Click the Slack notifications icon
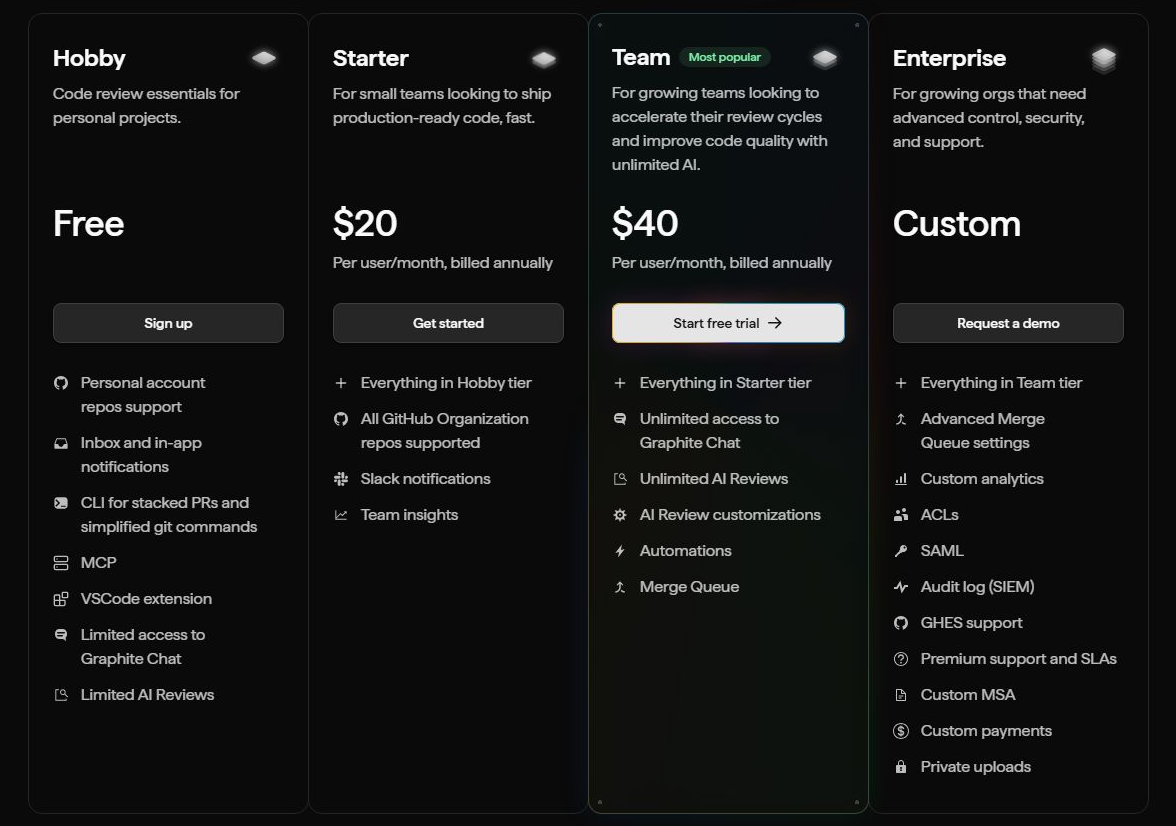Viewport: 1176px width, 826px height. pyautogui.click(x=340, y=479)
